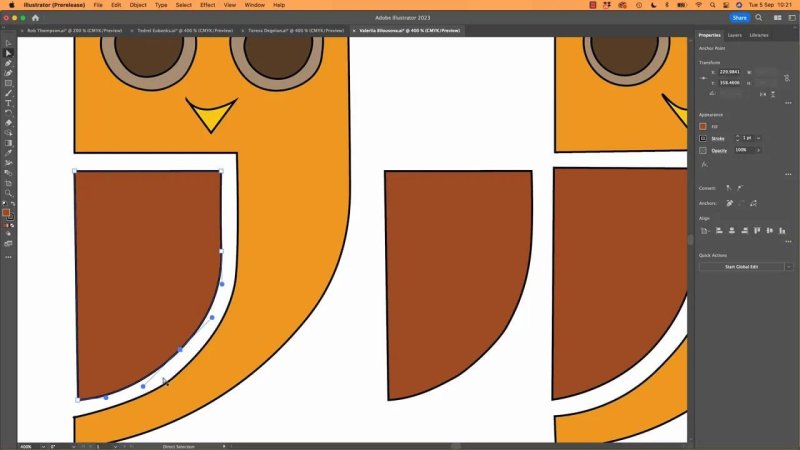Click the stroke weight stepper arrows
Viewport: 800px width, 450px height.
(x=737, y=138)
